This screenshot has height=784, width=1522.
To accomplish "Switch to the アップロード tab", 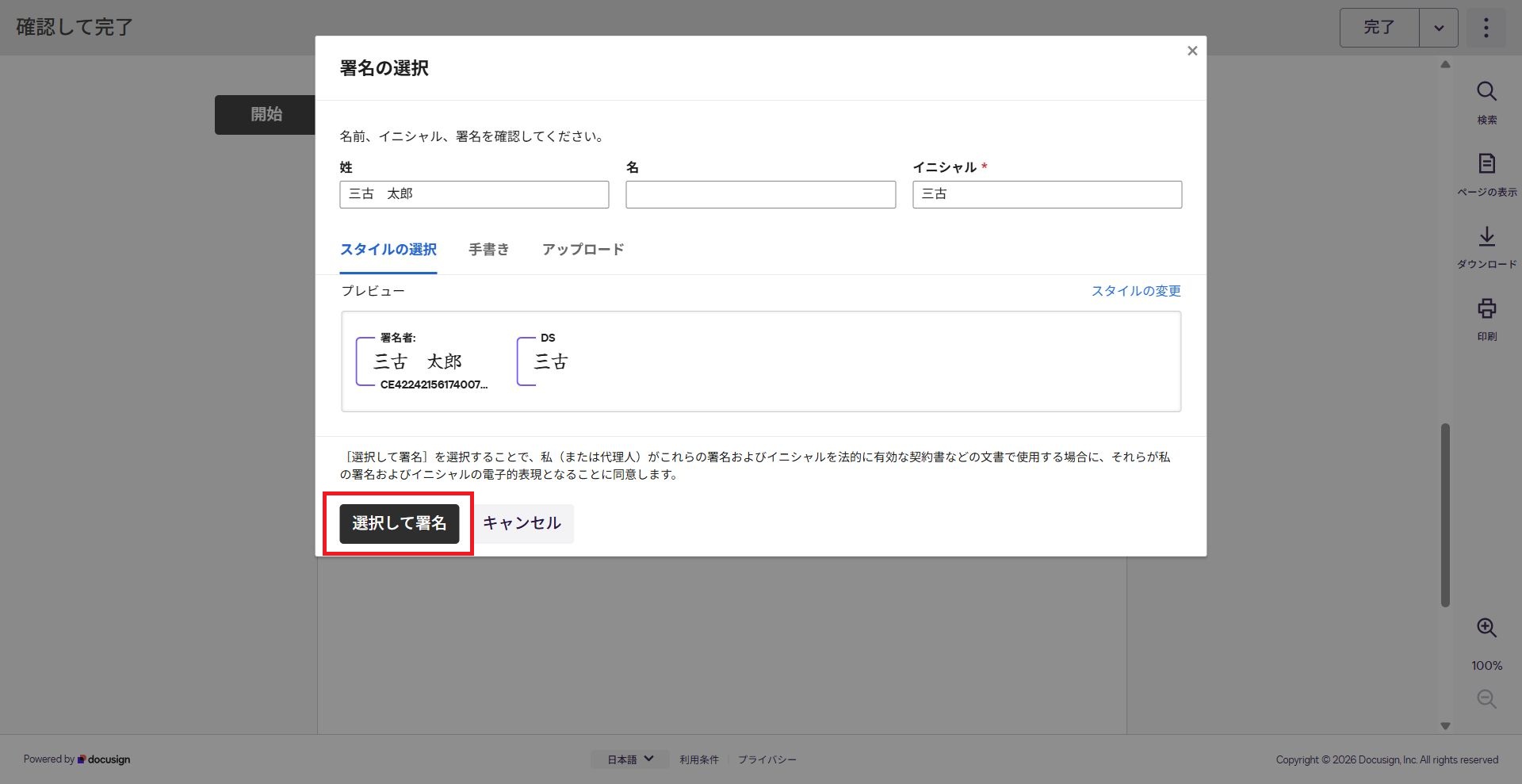I will pos(583,250).
